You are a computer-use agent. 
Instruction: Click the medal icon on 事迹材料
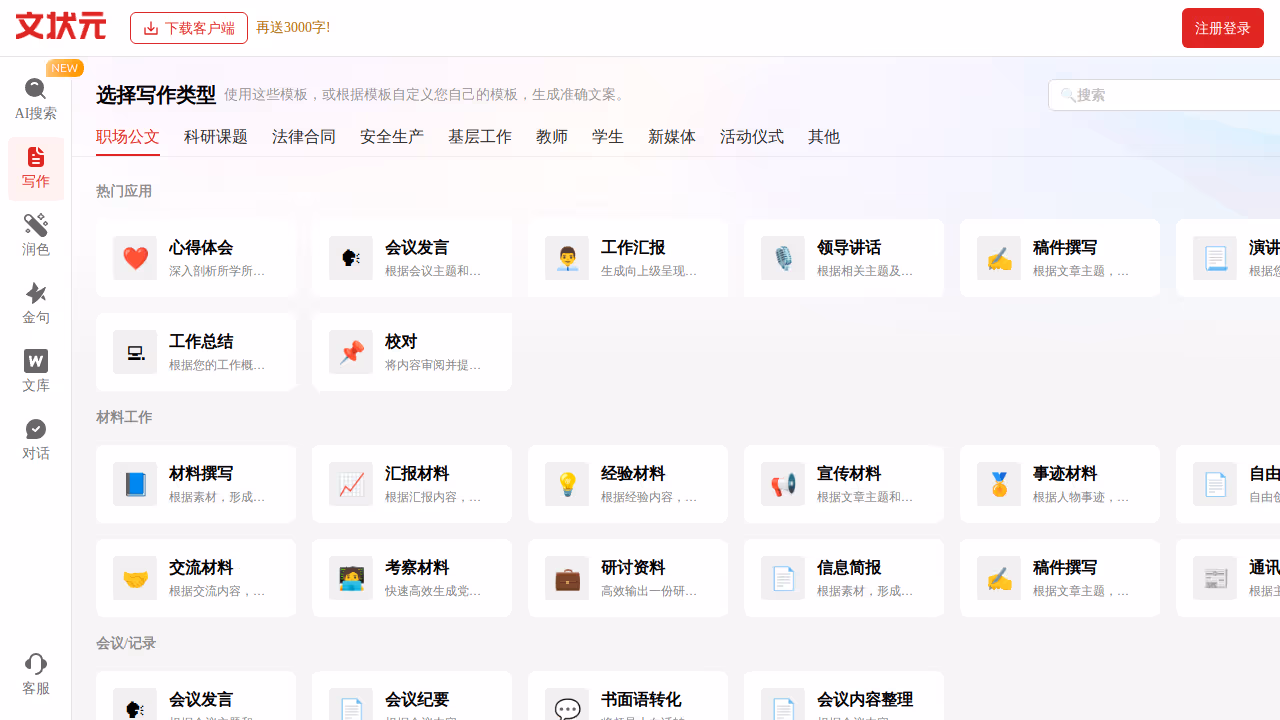click(x=999, y=484)
